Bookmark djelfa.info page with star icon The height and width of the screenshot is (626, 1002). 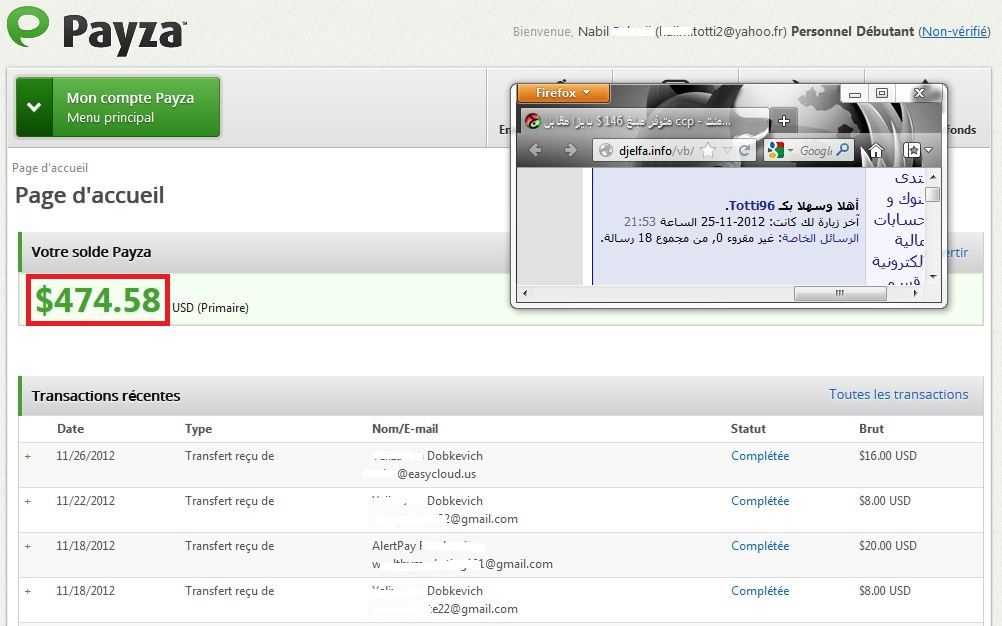click(708, 151)
